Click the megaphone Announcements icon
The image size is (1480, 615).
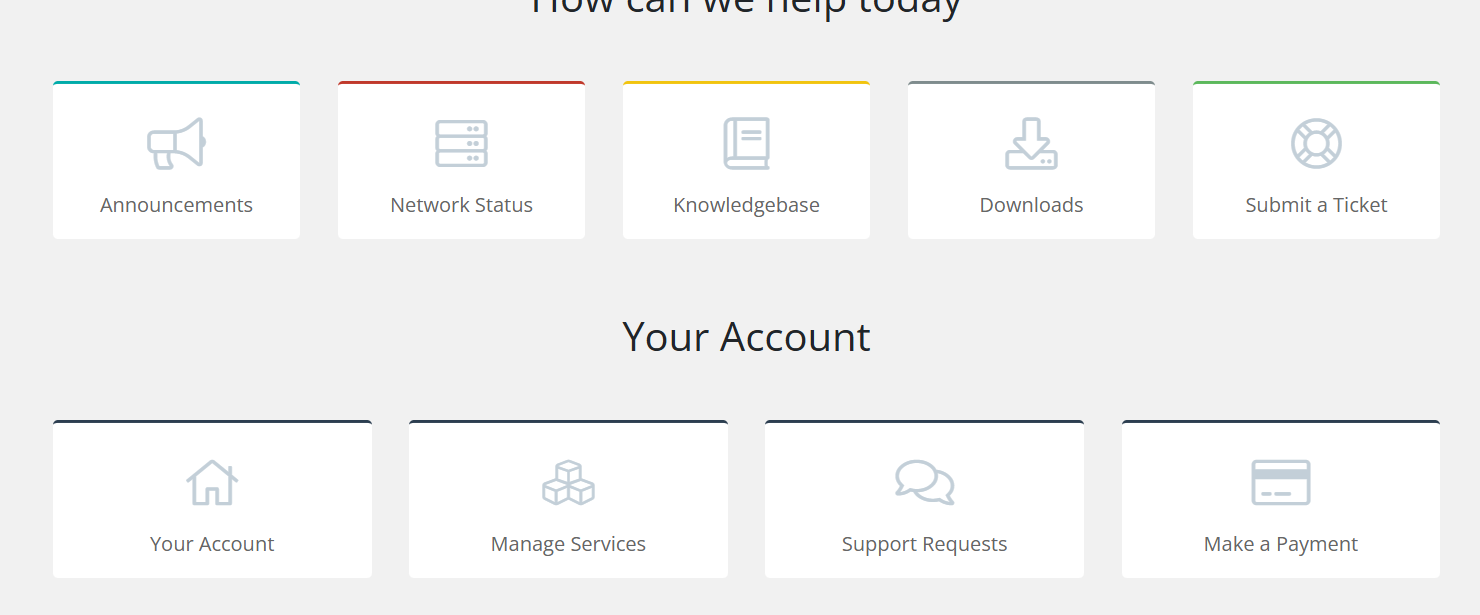[176, 143]
